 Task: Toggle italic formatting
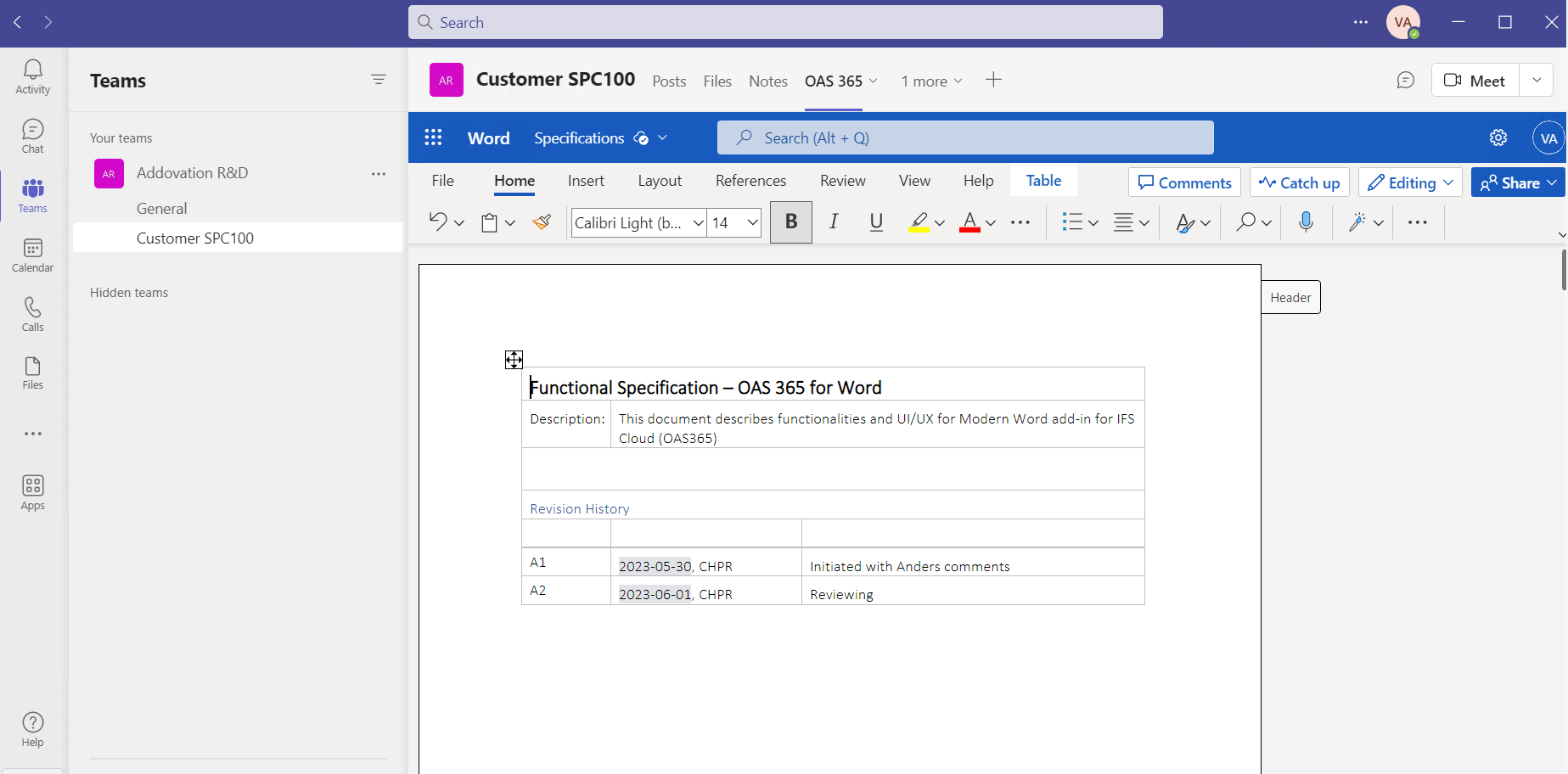(x=834, y=222)
